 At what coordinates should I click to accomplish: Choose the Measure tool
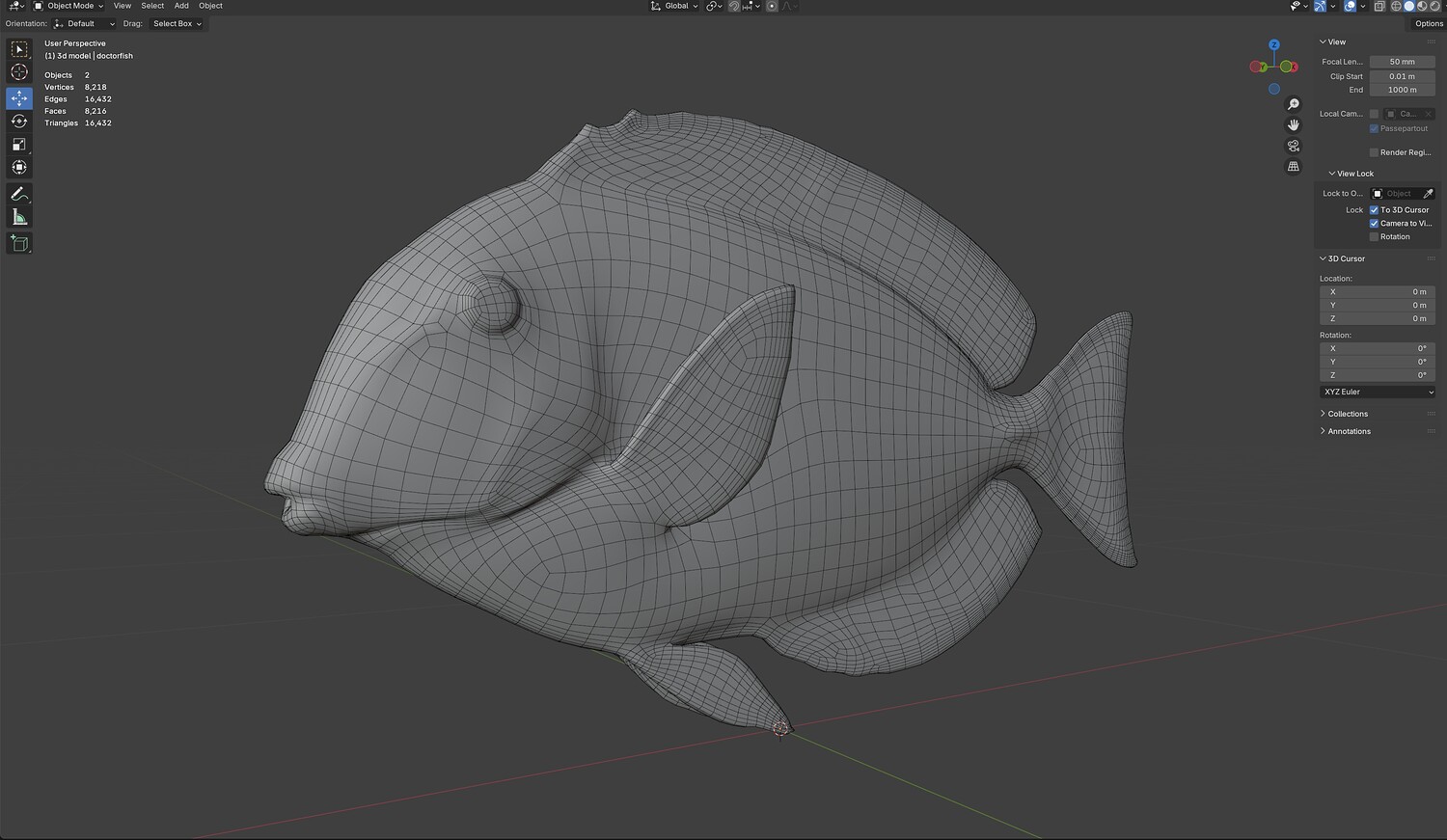[x=19, y=217]
